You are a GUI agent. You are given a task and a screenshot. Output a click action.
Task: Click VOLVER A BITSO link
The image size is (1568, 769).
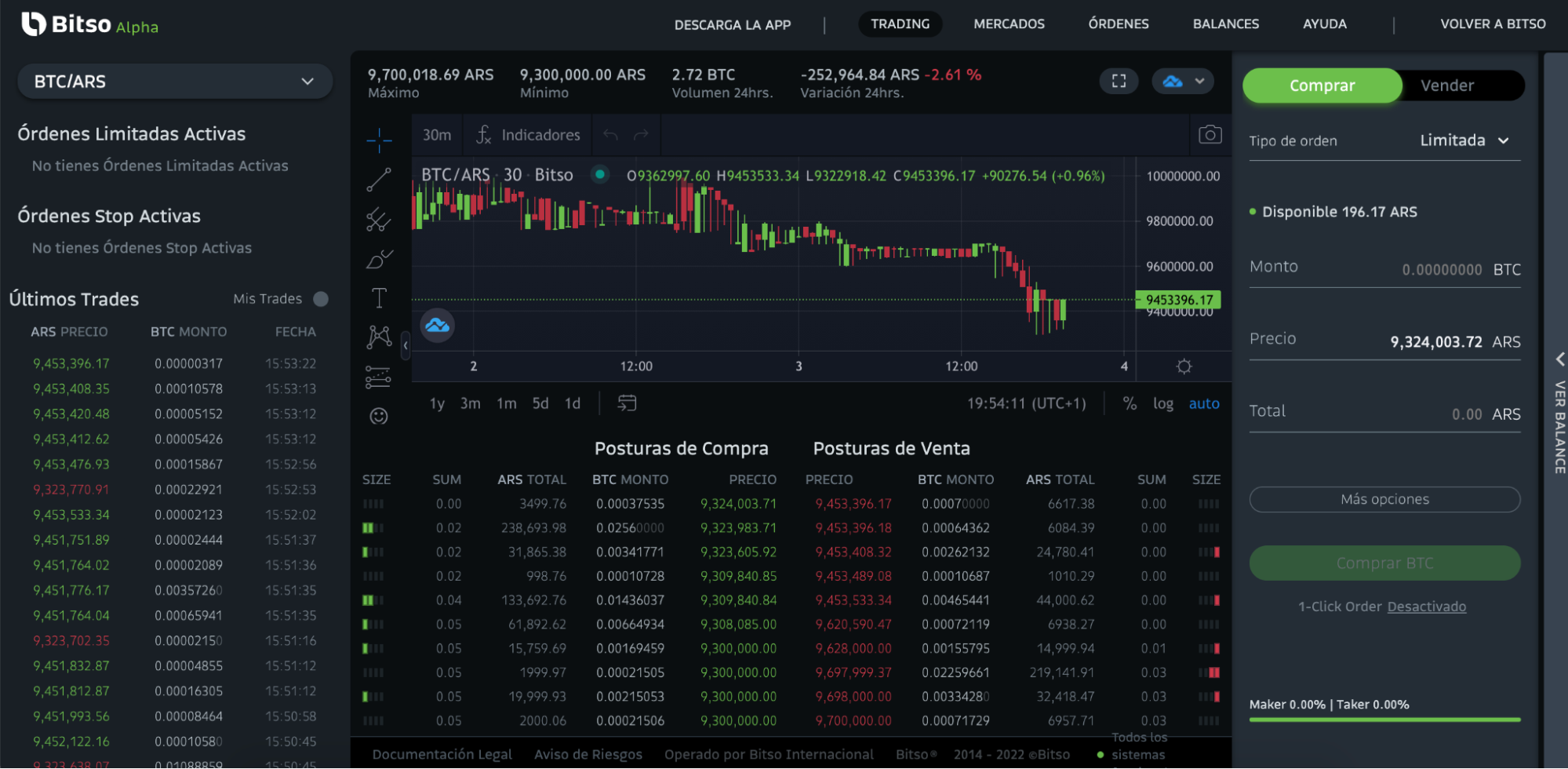click(x=1493, y=24)
